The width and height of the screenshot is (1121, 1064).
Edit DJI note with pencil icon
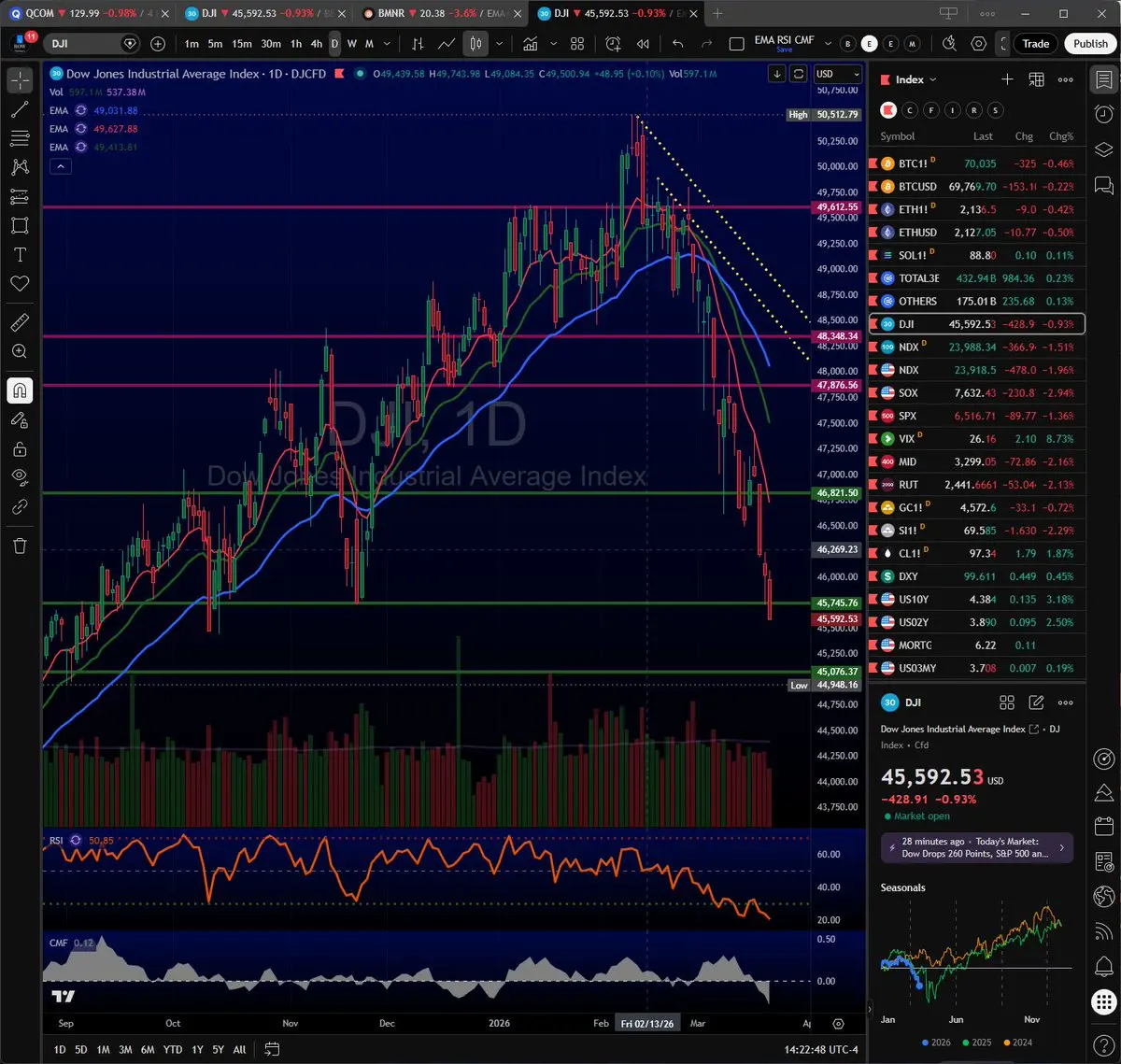click(x=1036, y=702)
